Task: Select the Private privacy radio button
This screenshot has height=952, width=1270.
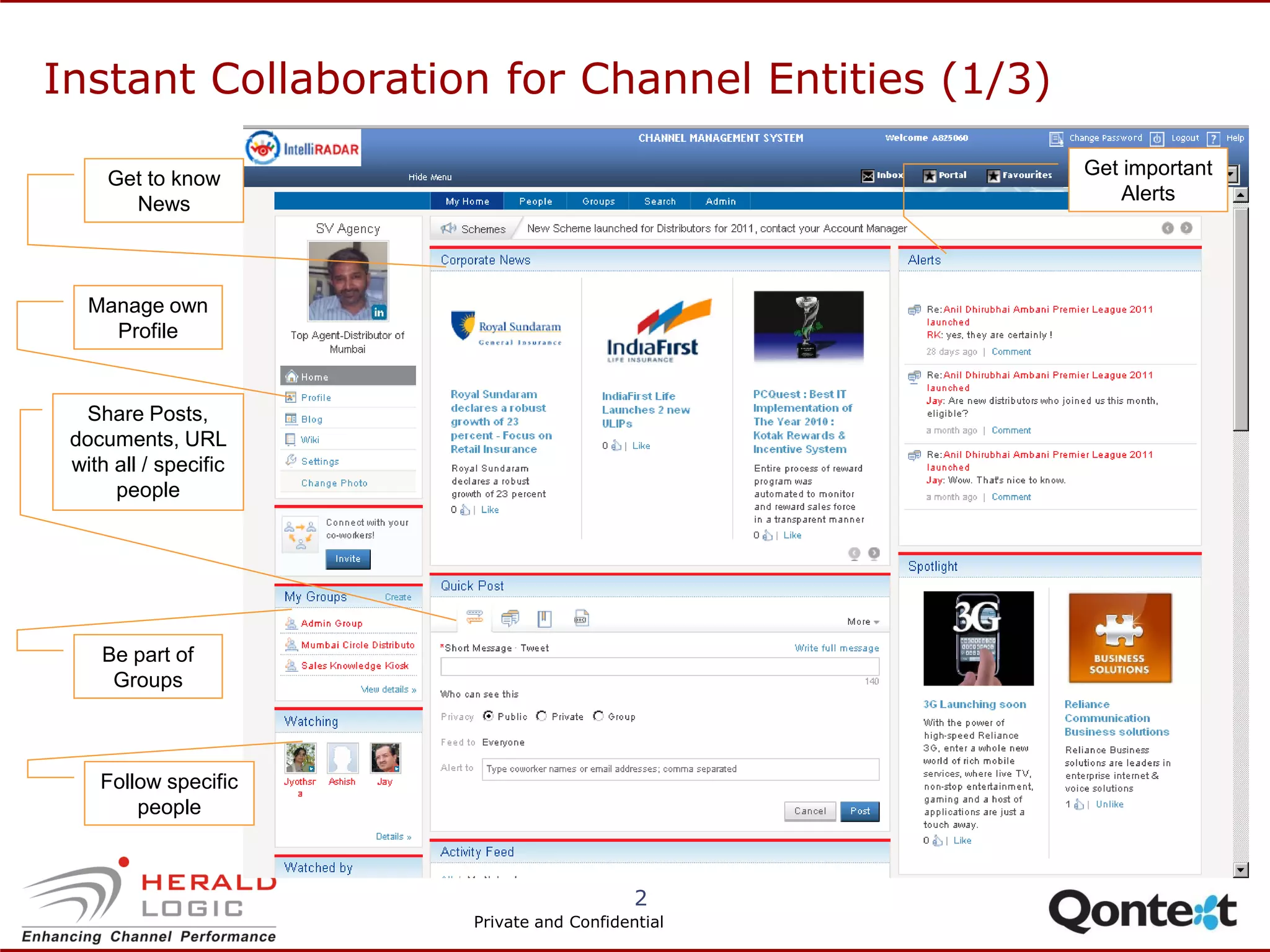Action: [541, 716]
